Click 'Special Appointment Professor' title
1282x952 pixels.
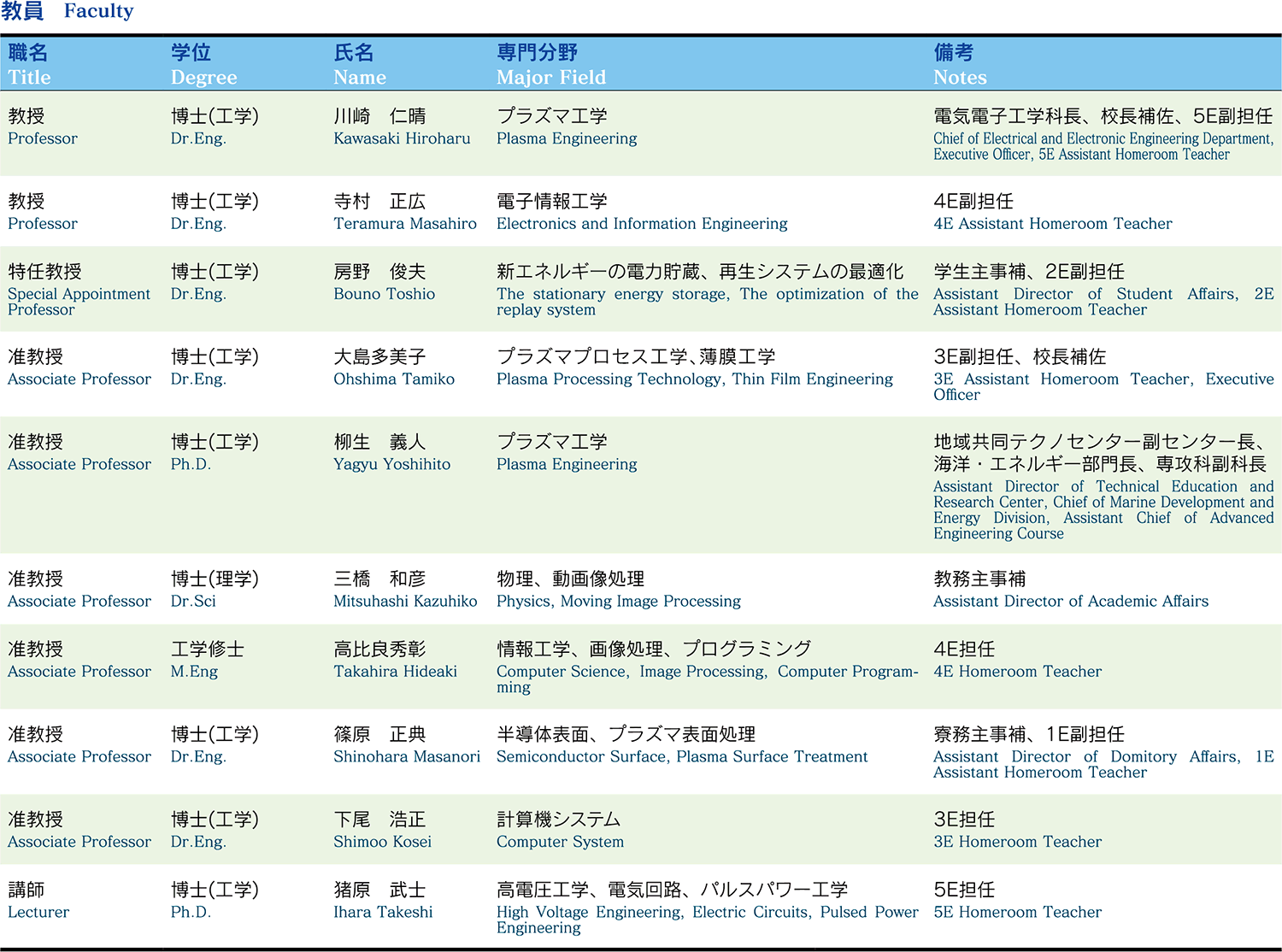79,302
